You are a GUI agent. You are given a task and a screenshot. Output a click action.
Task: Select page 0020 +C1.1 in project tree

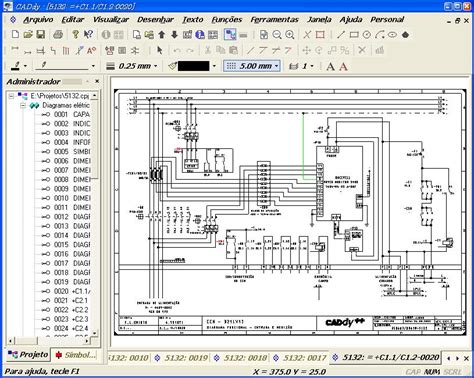tap(65, 291)
